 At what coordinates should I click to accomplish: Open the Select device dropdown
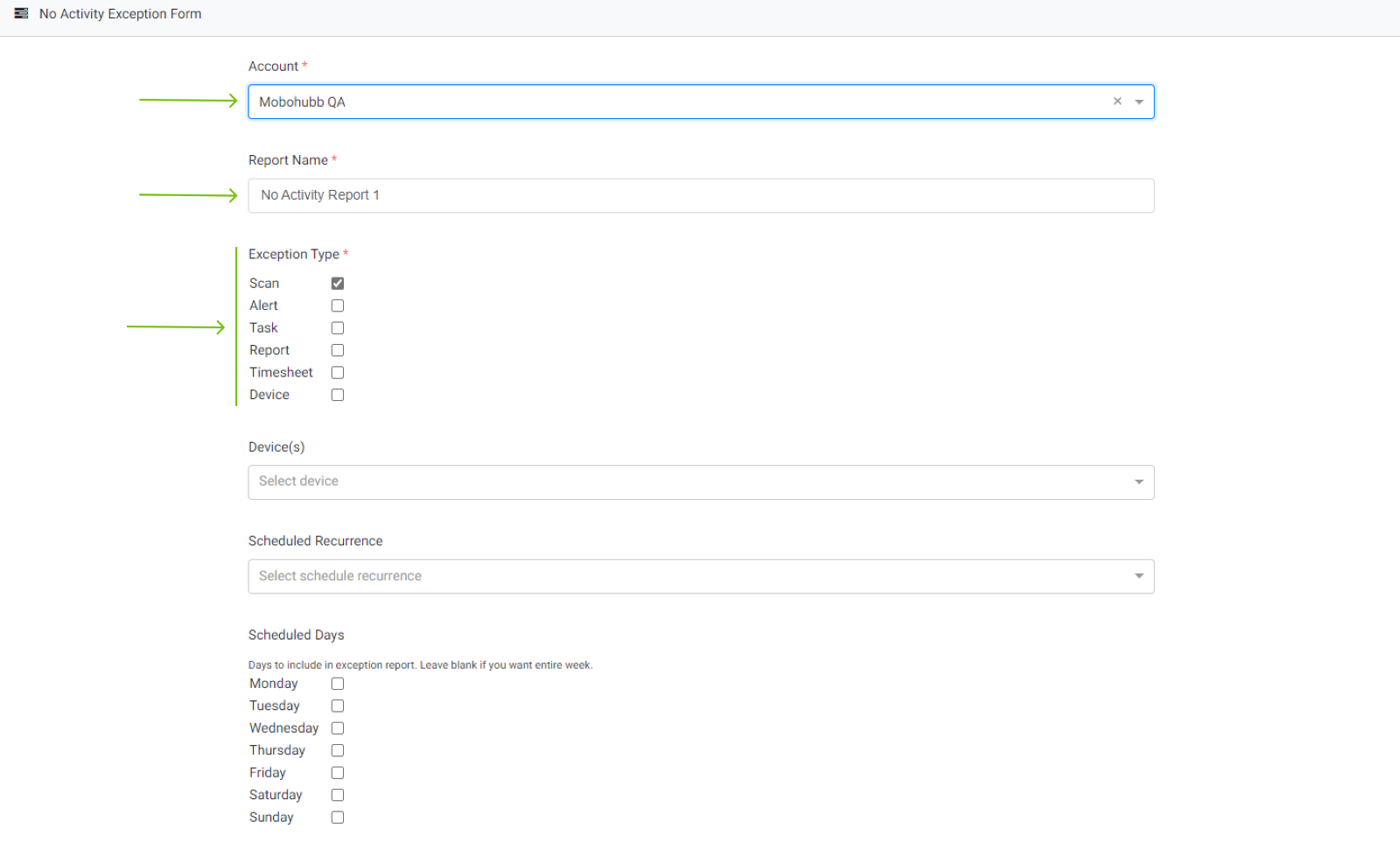pos(700,482)
